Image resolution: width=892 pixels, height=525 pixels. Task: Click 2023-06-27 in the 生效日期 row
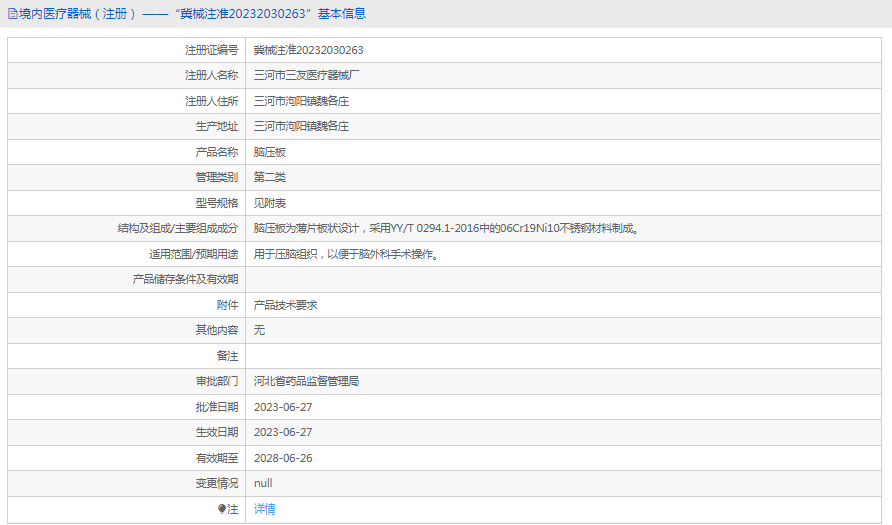tap(283, 432)
